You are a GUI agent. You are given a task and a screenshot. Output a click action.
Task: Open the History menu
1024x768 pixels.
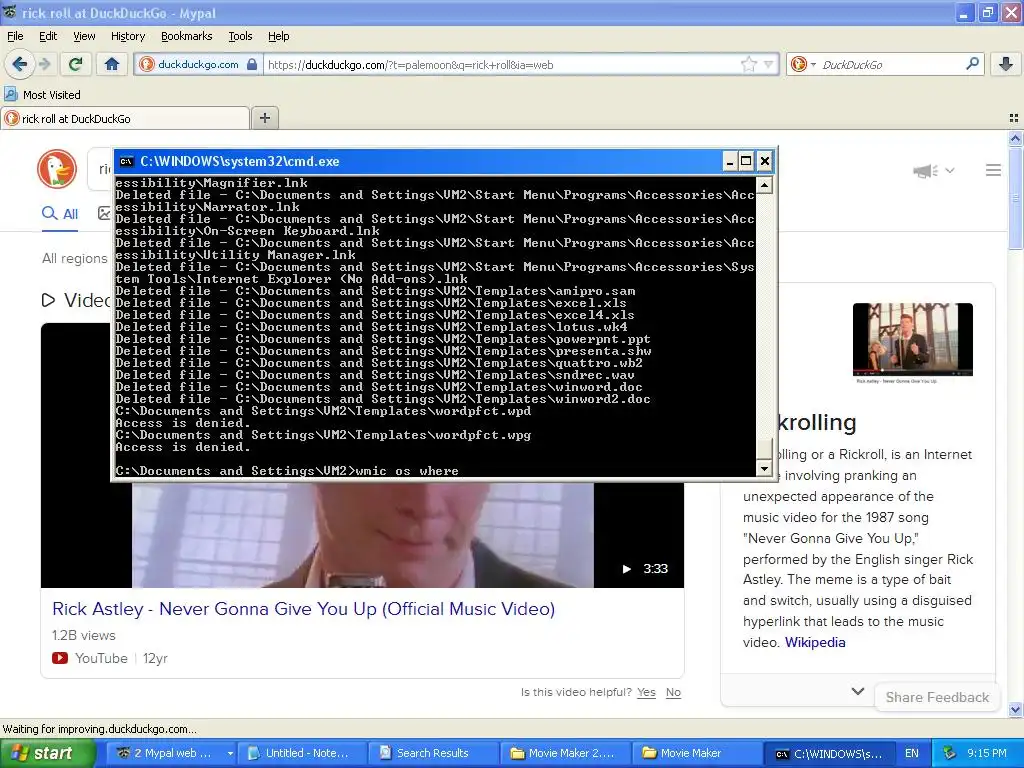(x=127, y=36)
